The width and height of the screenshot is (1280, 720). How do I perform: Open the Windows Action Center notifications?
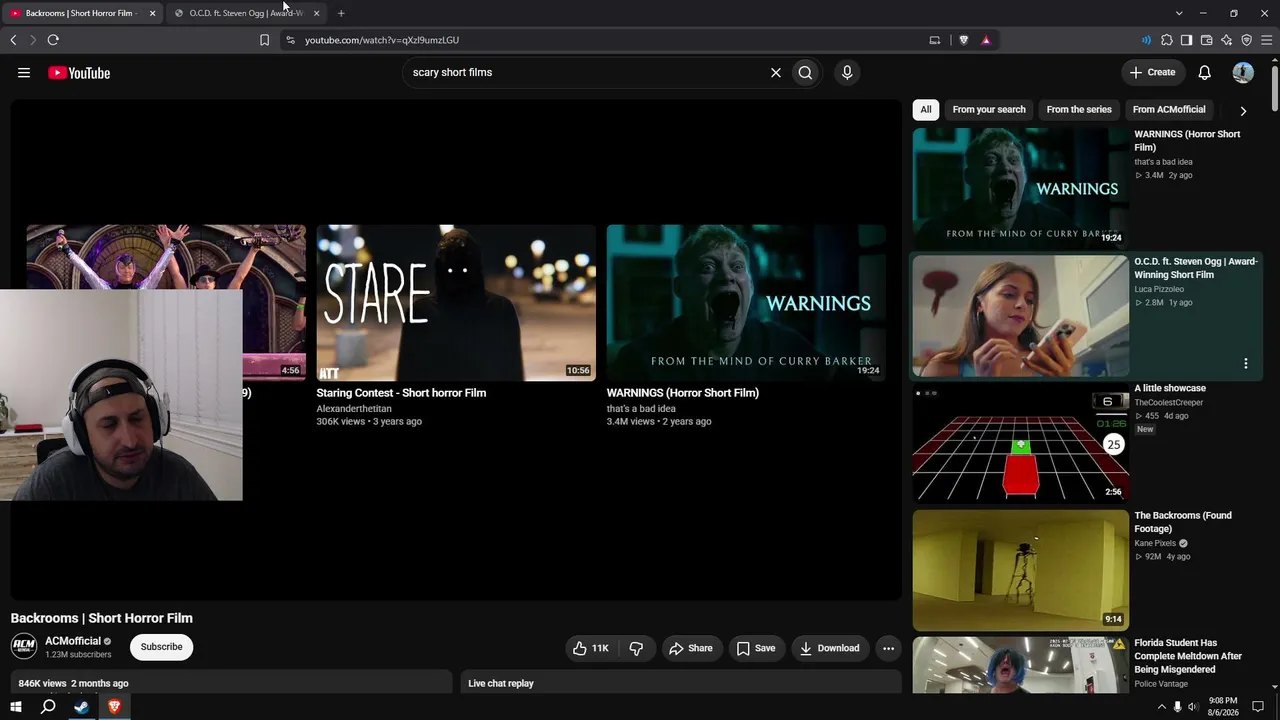coord(1258,707)
